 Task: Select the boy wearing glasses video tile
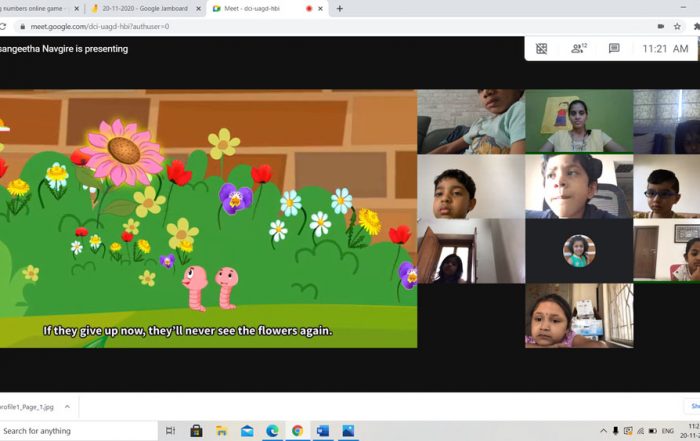click(667, 186)
